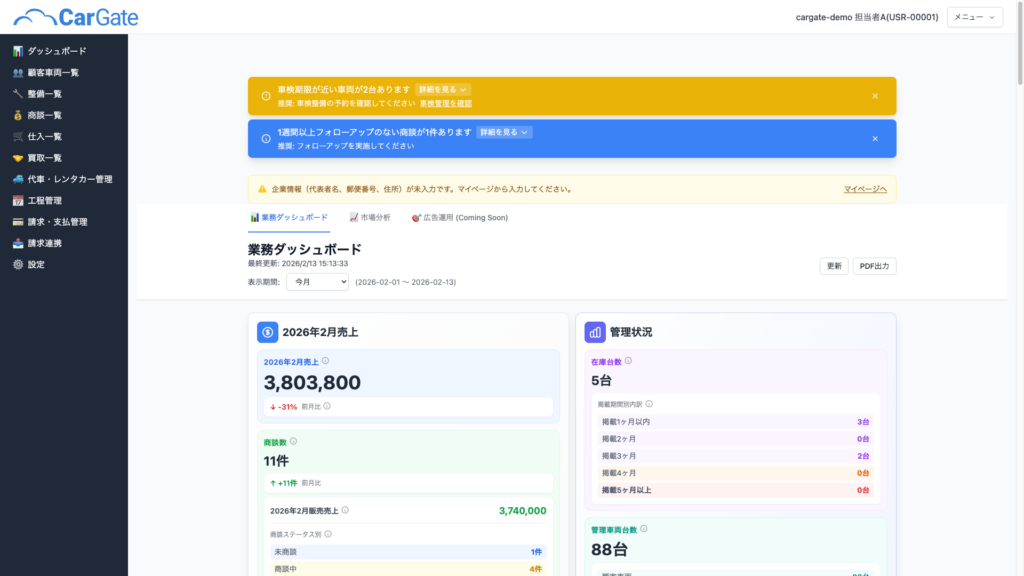Image resolution: width=1024 pixels, height=576 pixels.
Task: Click info icon beside 商談数
Action: tap(293, 441)
